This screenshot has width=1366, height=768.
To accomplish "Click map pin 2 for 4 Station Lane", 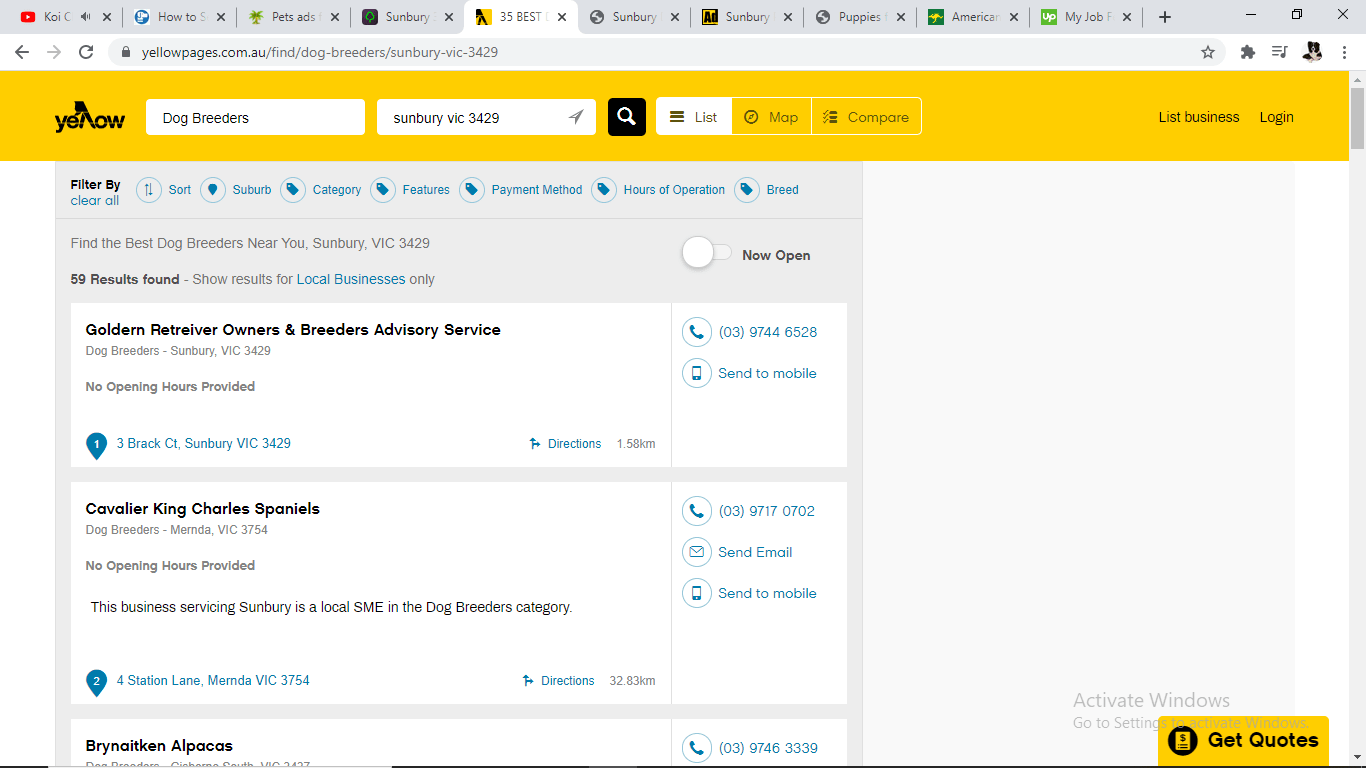I will [96, 682].
